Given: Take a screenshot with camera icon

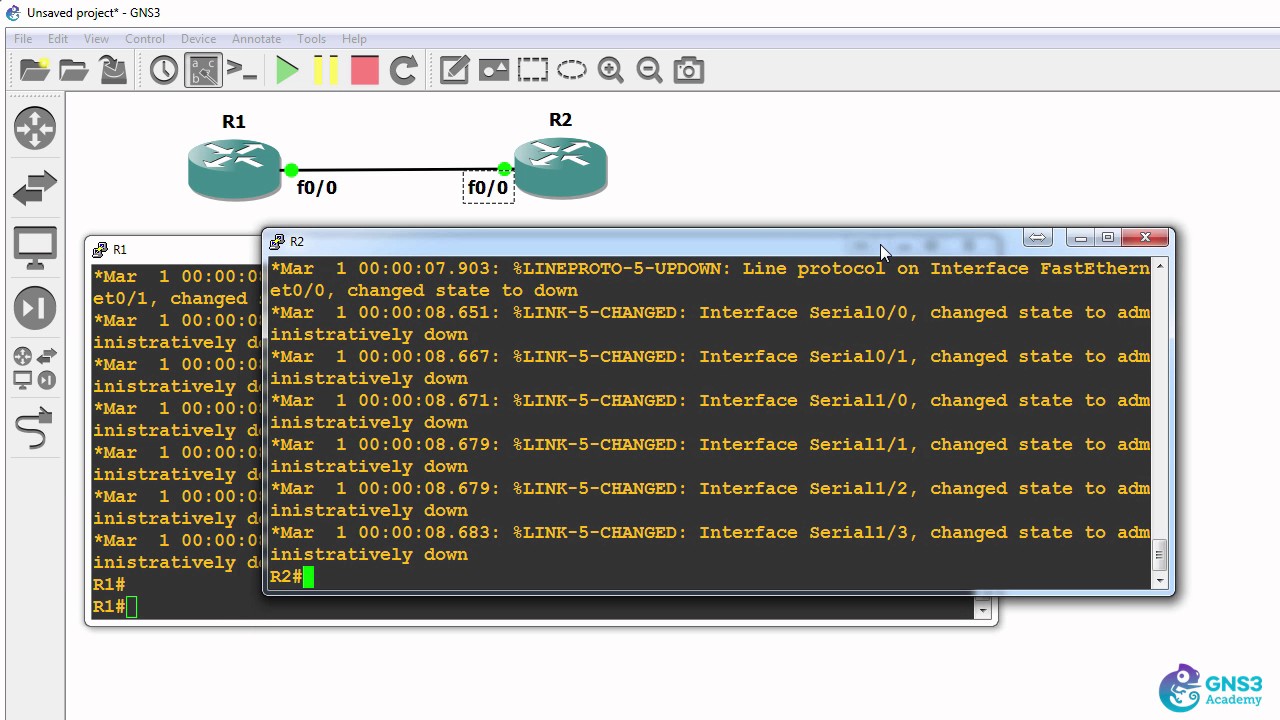Looking at the screenshot, I should 689,70.
